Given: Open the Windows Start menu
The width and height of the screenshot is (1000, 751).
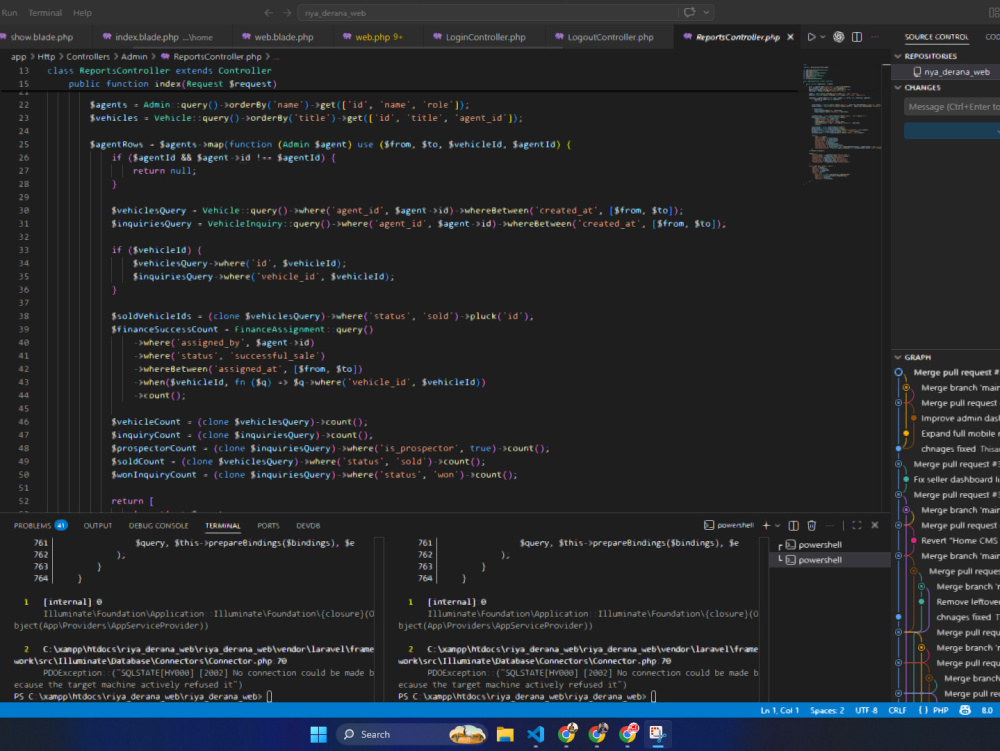Looking at the screenshot, I should point(318,734).
